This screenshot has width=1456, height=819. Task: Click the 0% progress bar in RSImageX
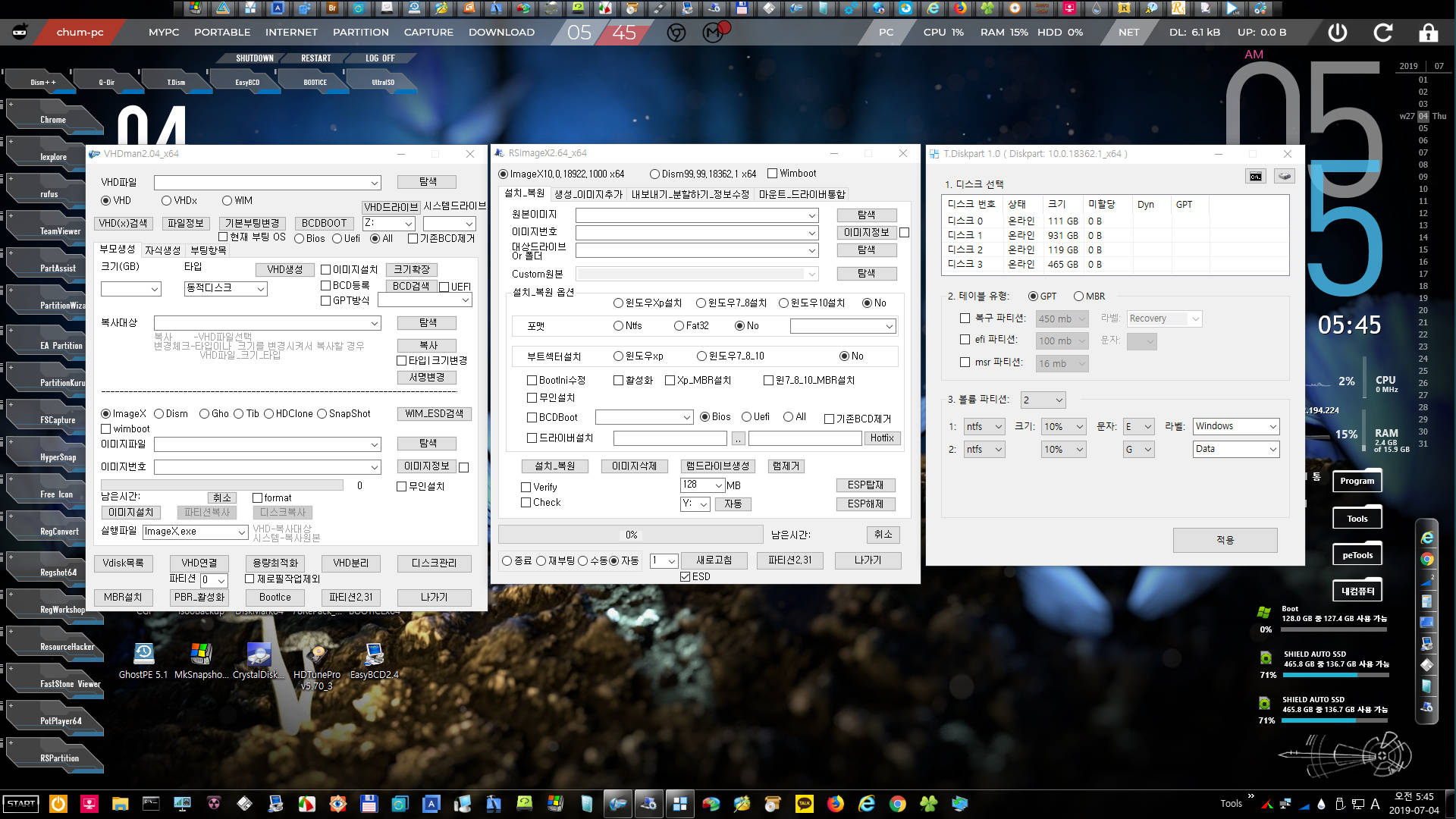point(630,535)
